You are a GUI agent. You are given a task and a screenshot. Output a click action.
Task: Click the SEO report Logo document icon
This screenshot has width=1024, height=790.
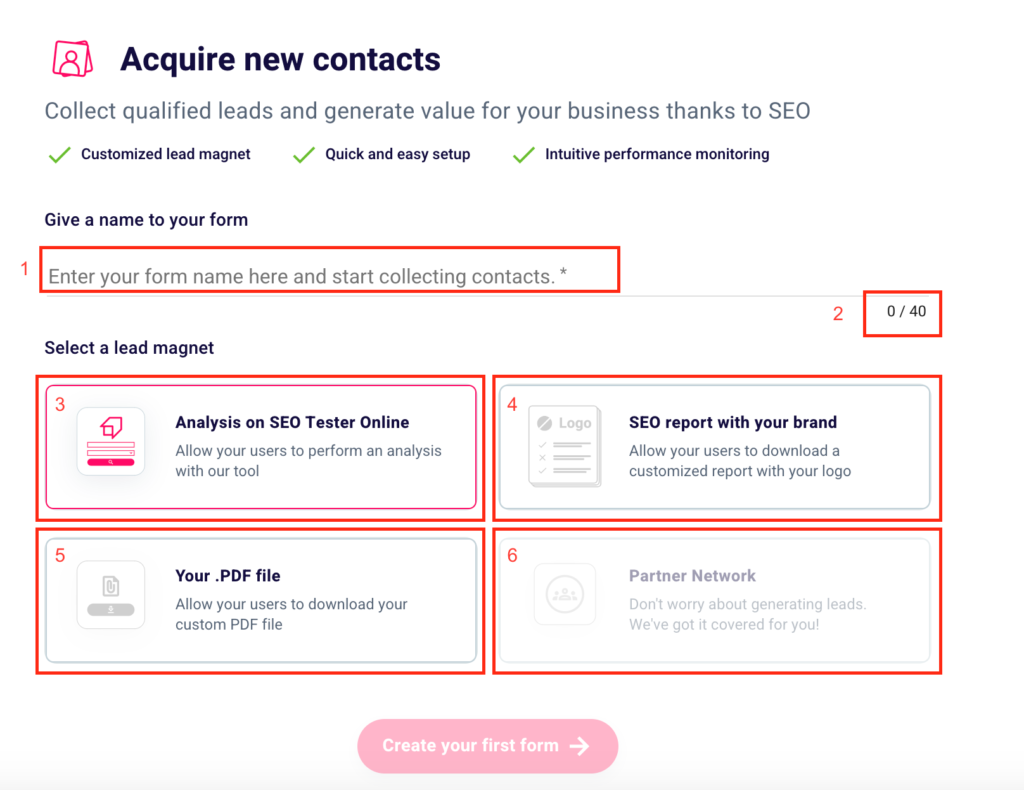564,447
